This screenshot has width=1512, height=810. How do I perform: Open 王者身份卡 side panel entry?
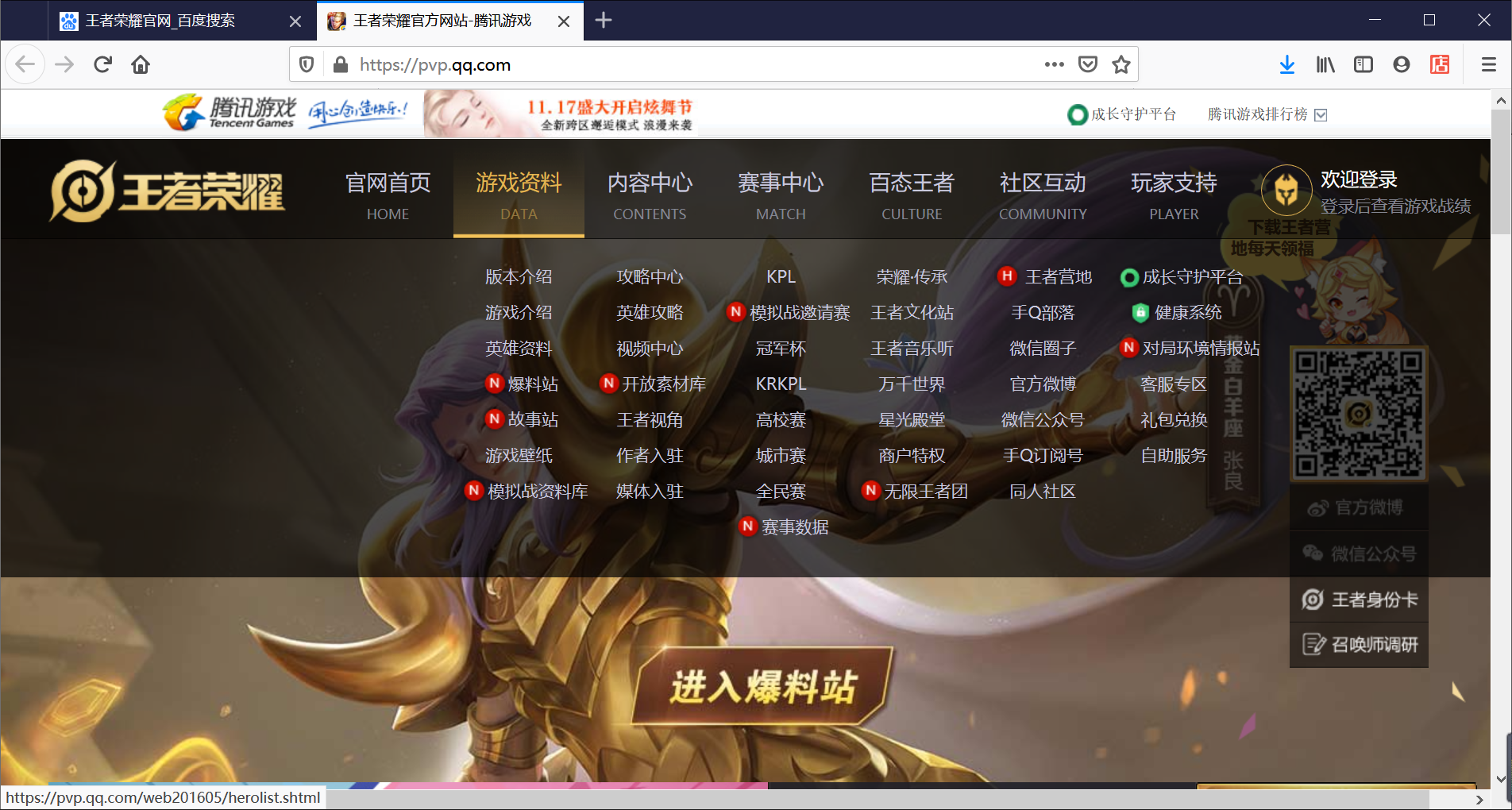1359,600
